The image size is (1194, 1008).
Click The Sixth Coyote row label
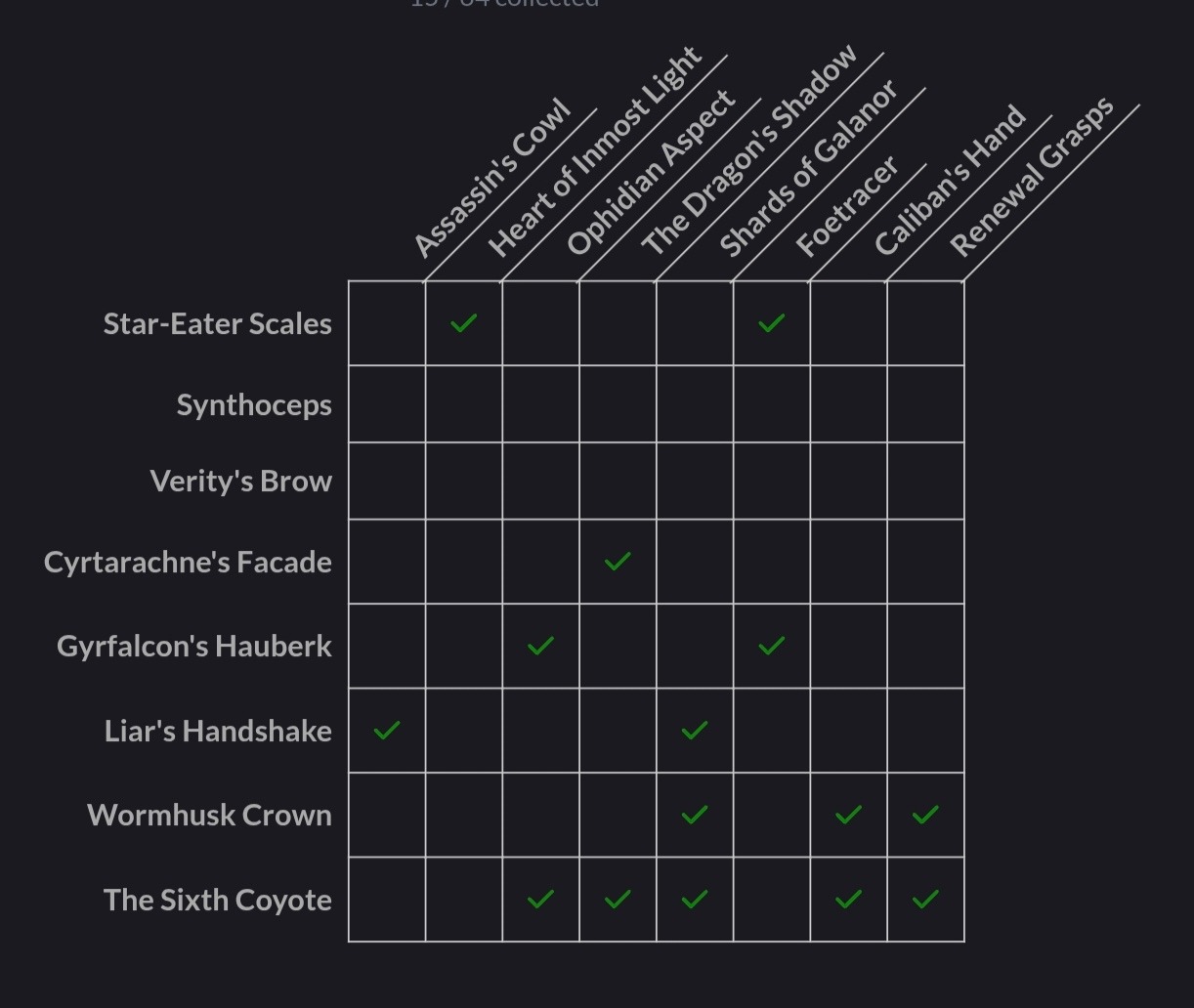coord(218,900)
